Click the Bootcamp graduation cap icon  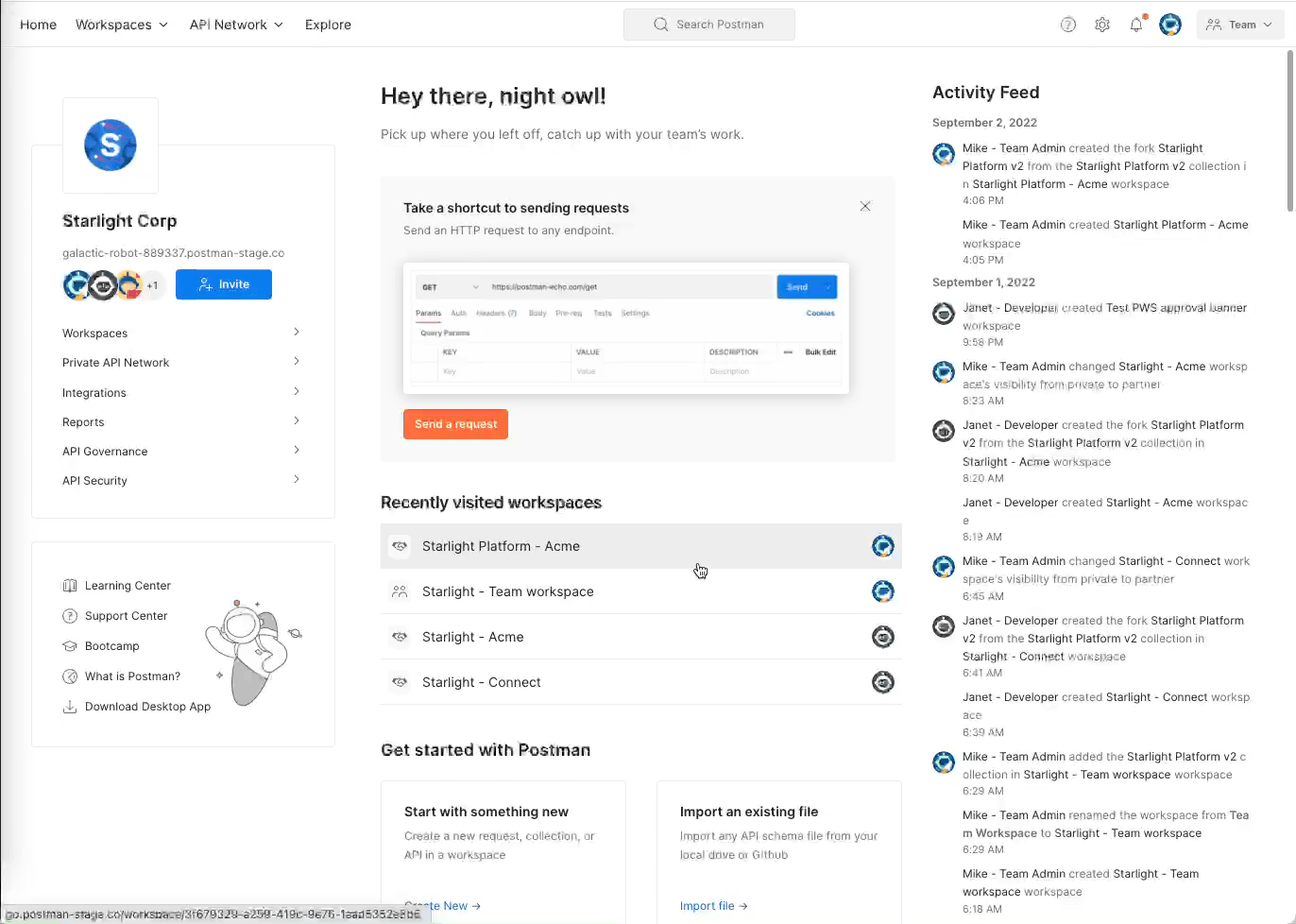point(70,646)
